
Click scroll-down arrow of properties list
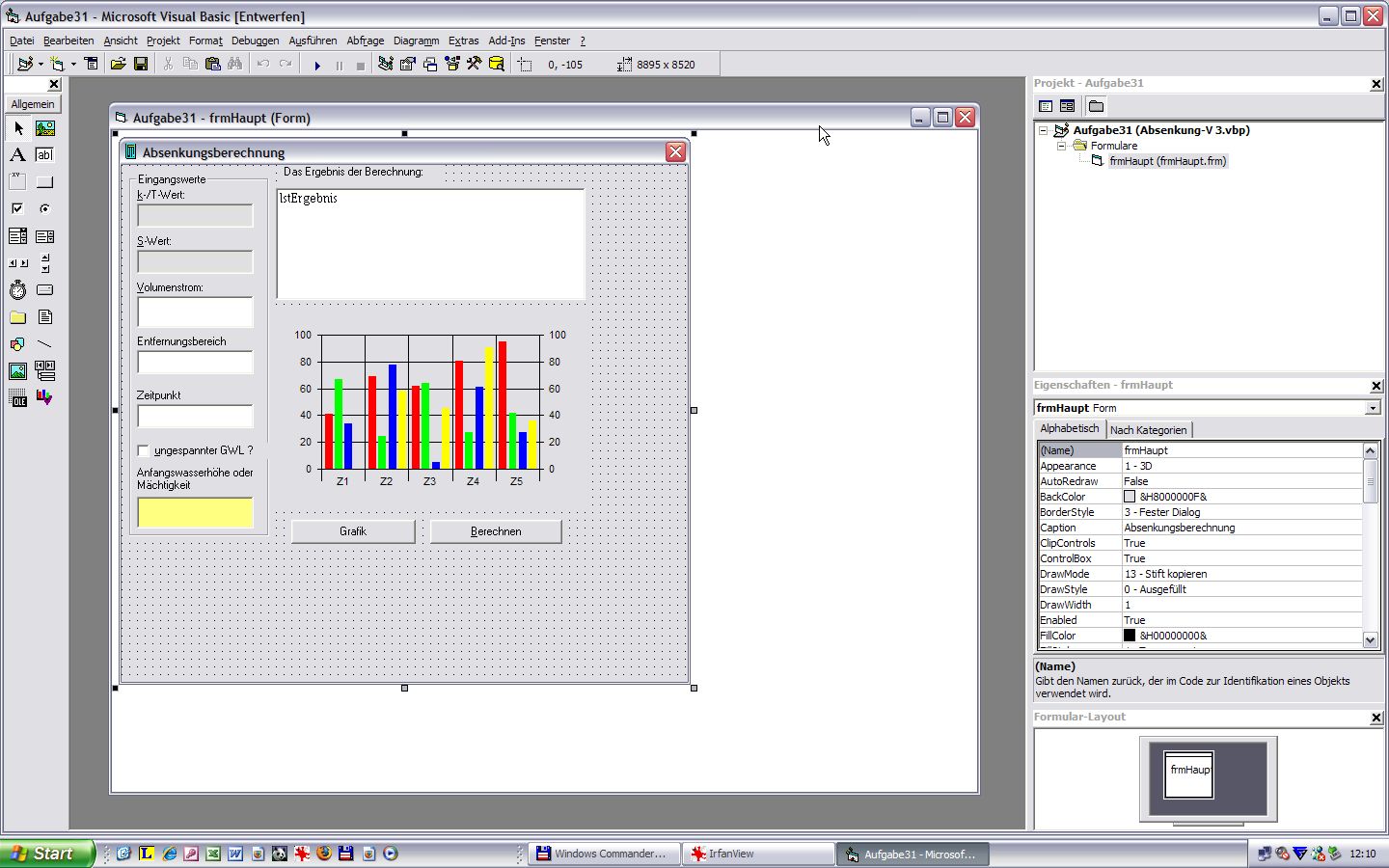click(x=1370, y=639)
